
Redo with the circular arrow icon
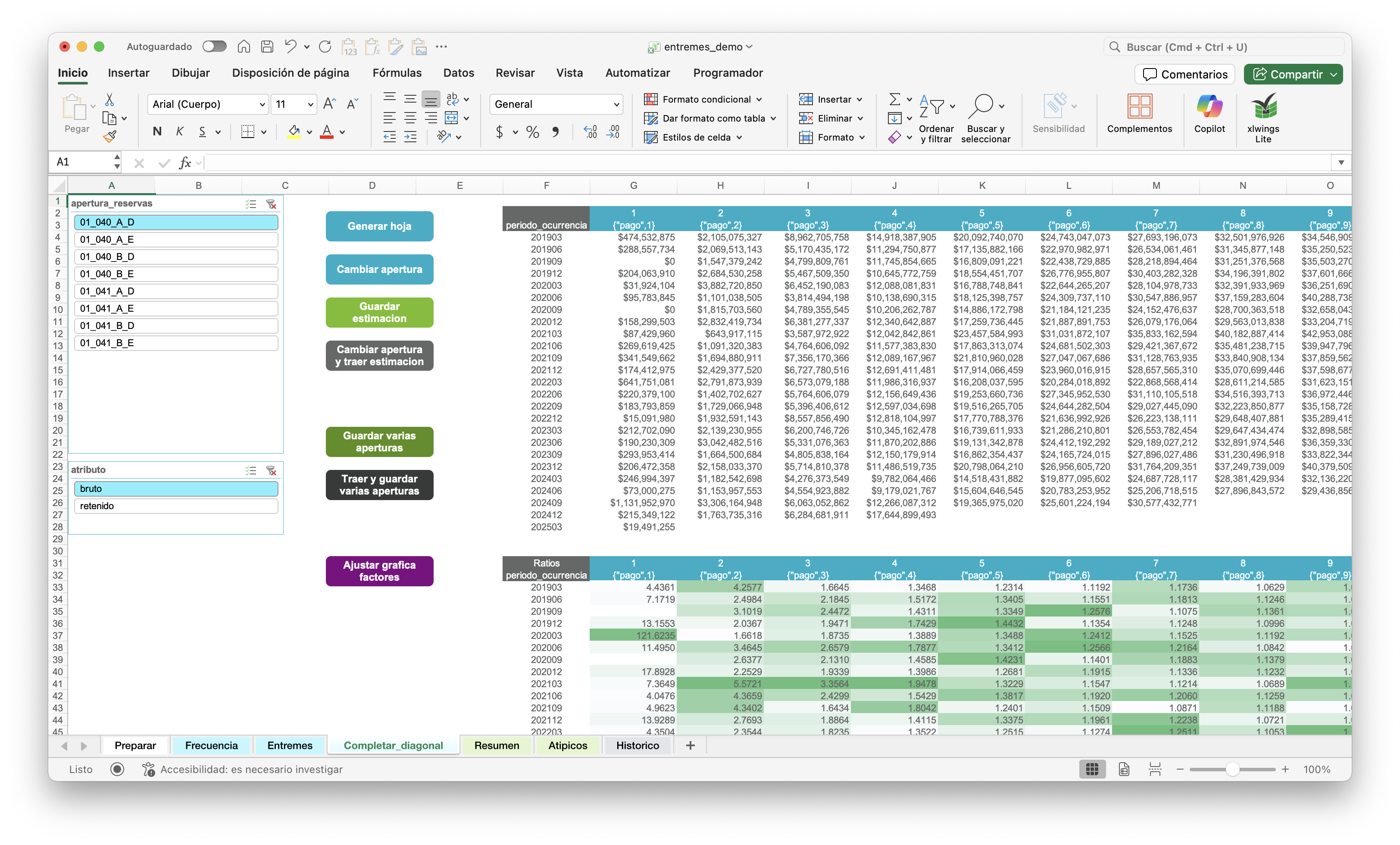coord(325,47)
